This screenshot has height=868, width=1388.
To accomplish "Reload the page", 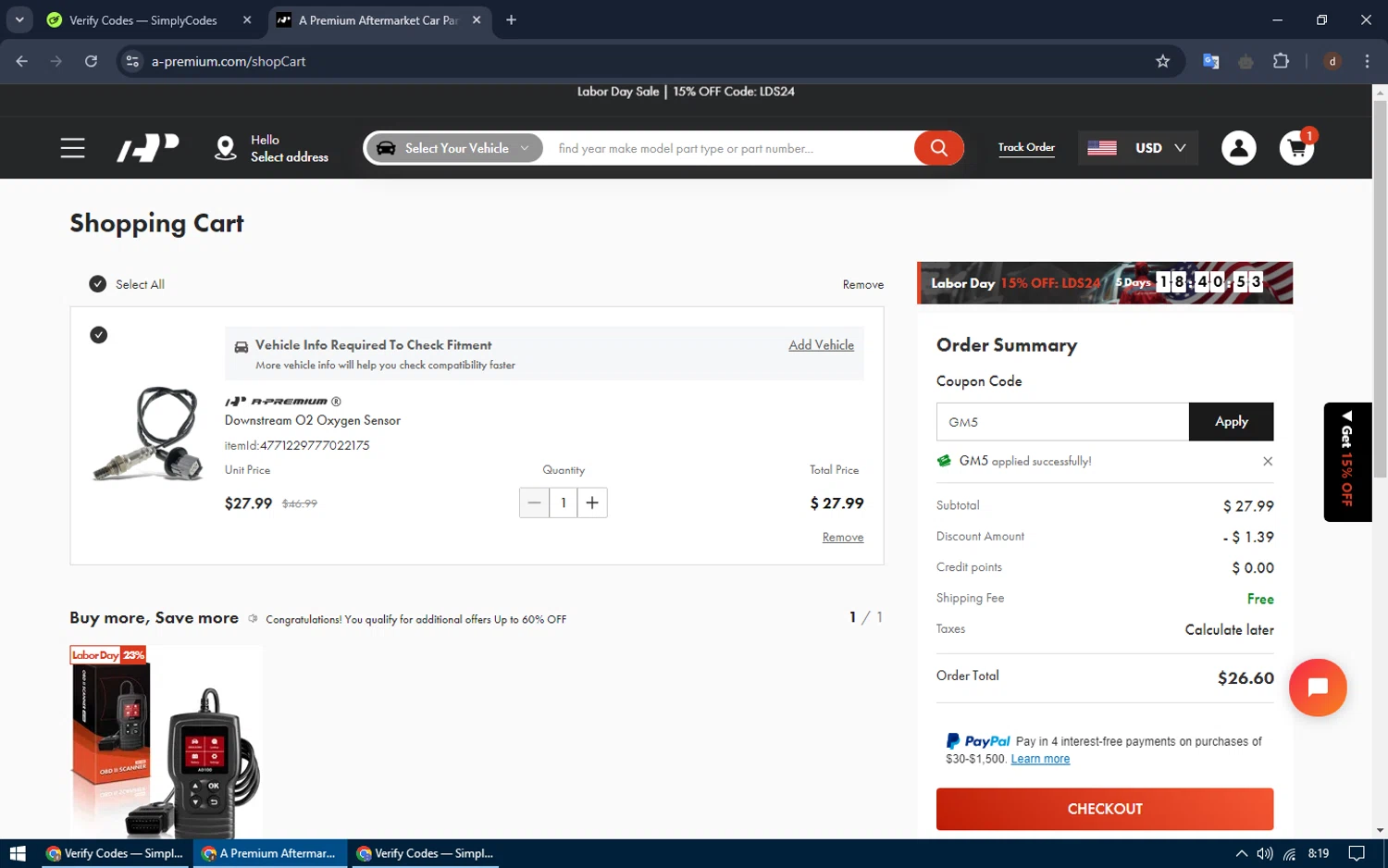I will (x=91, y=61).
